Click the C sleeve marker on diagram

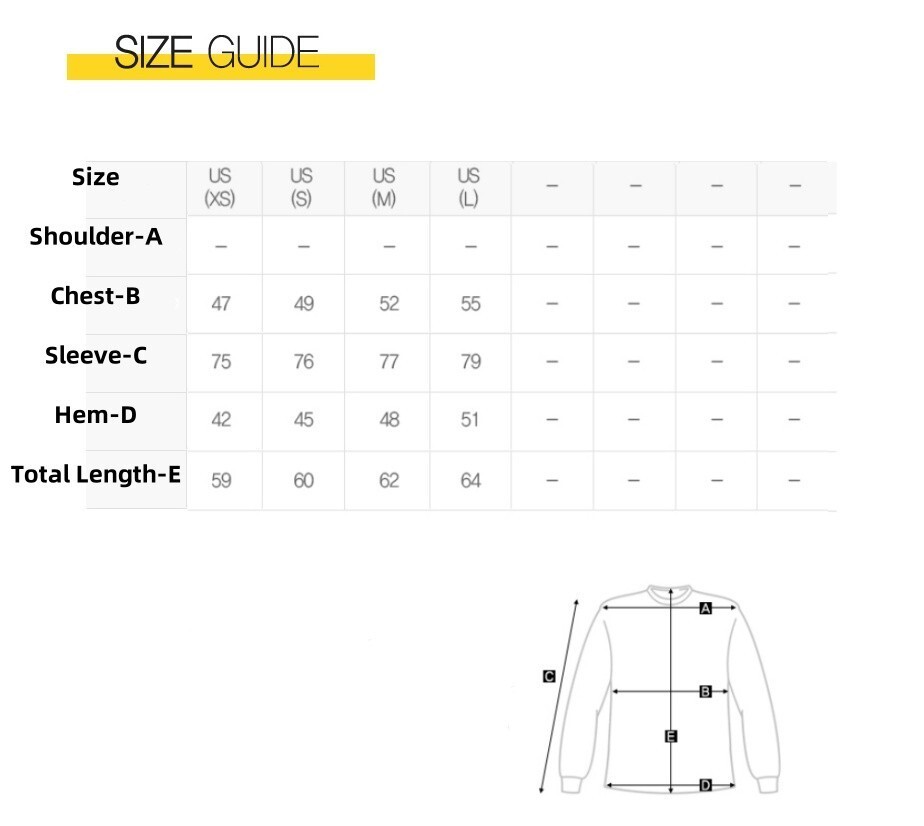[549, 676]
